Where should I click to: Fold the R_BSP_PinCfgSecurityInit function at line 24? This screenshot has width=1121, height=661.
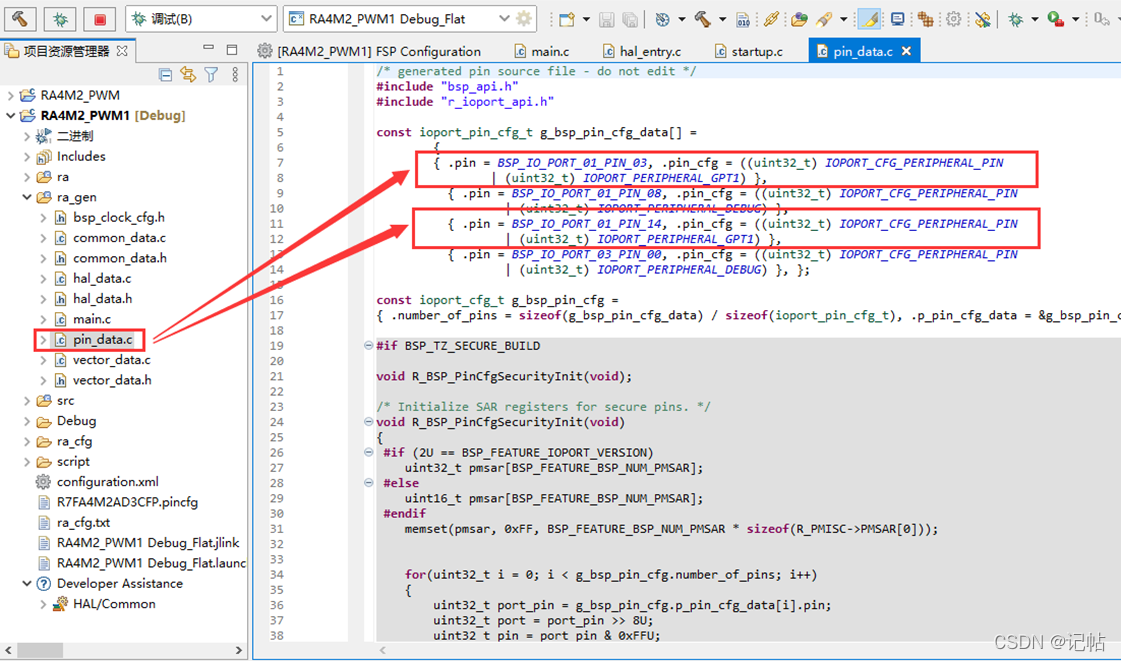coord(368,422)
